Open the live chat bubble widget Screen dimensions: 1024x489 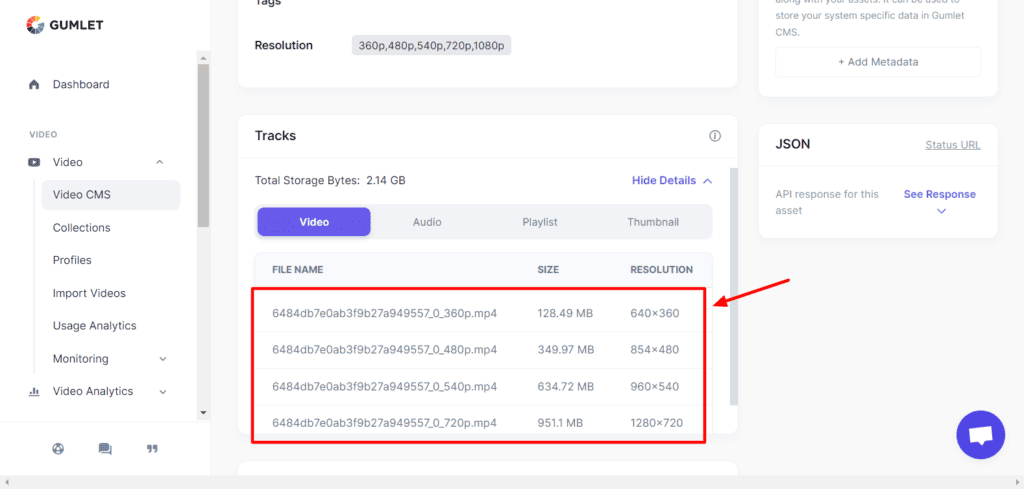click(980, 435)
